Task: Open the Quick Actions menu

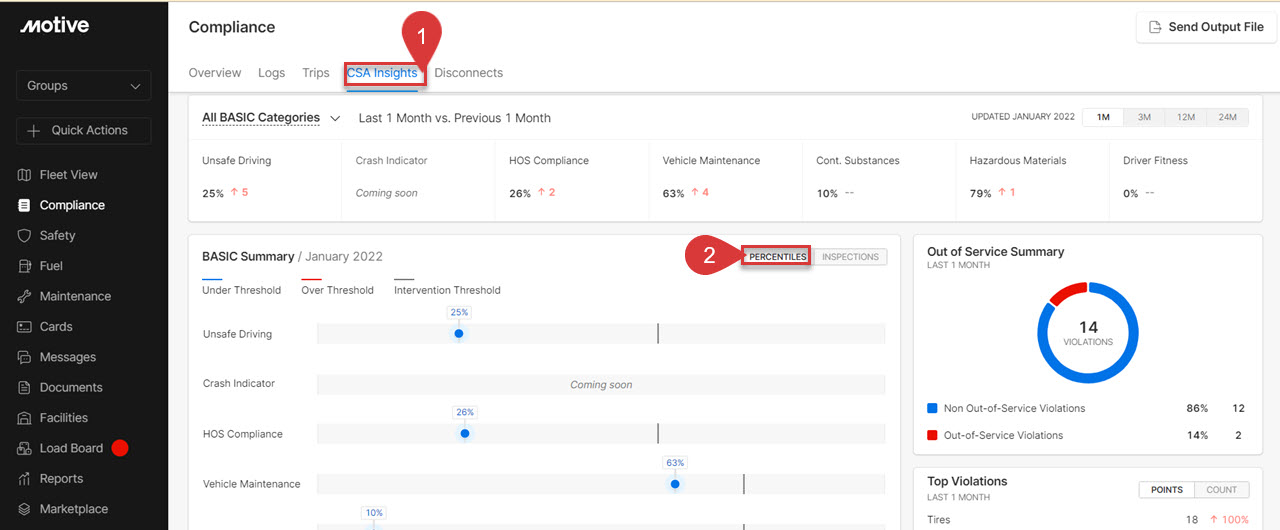Action: [x=84, y=130]
